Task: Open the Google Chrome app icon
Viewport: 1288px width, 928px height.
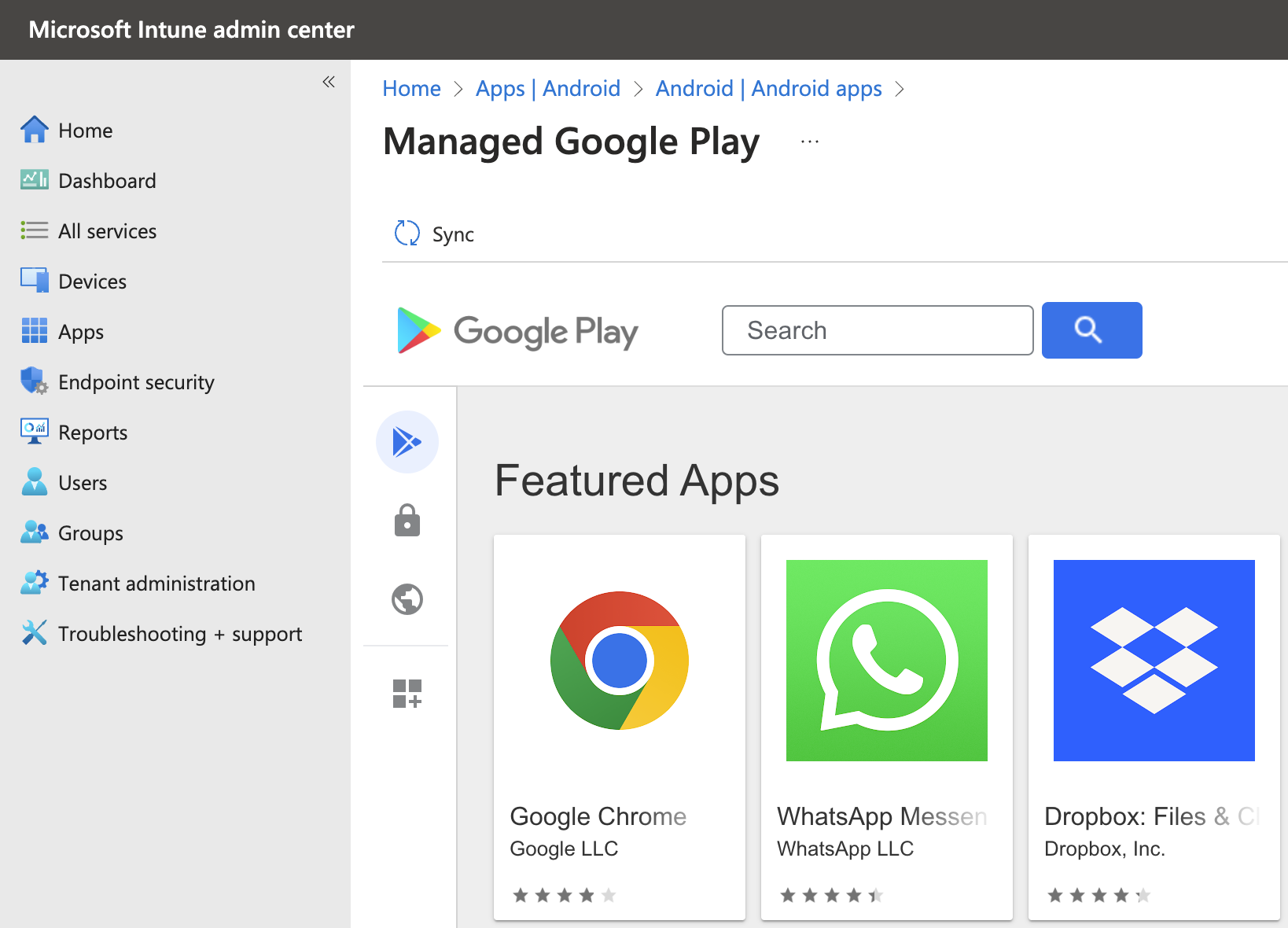Action: (x=620, y=661)
